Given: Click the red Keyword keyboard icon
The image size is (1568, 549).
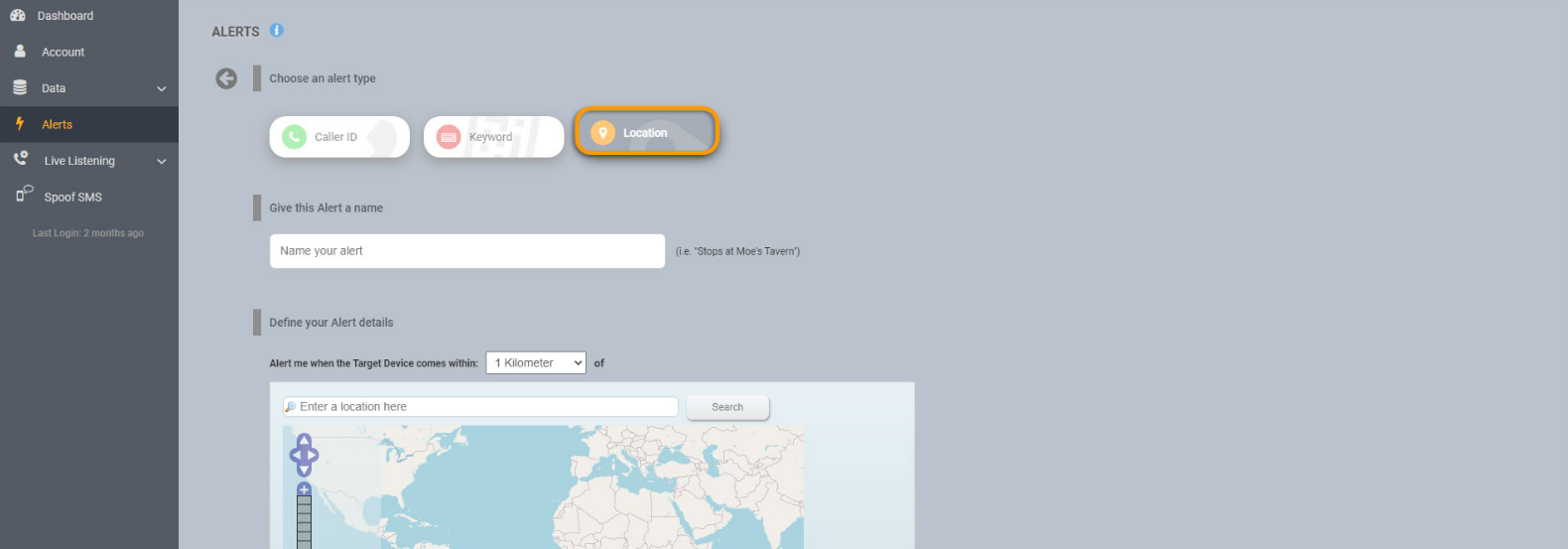Looking at the screenshot, I should [449, 136].
